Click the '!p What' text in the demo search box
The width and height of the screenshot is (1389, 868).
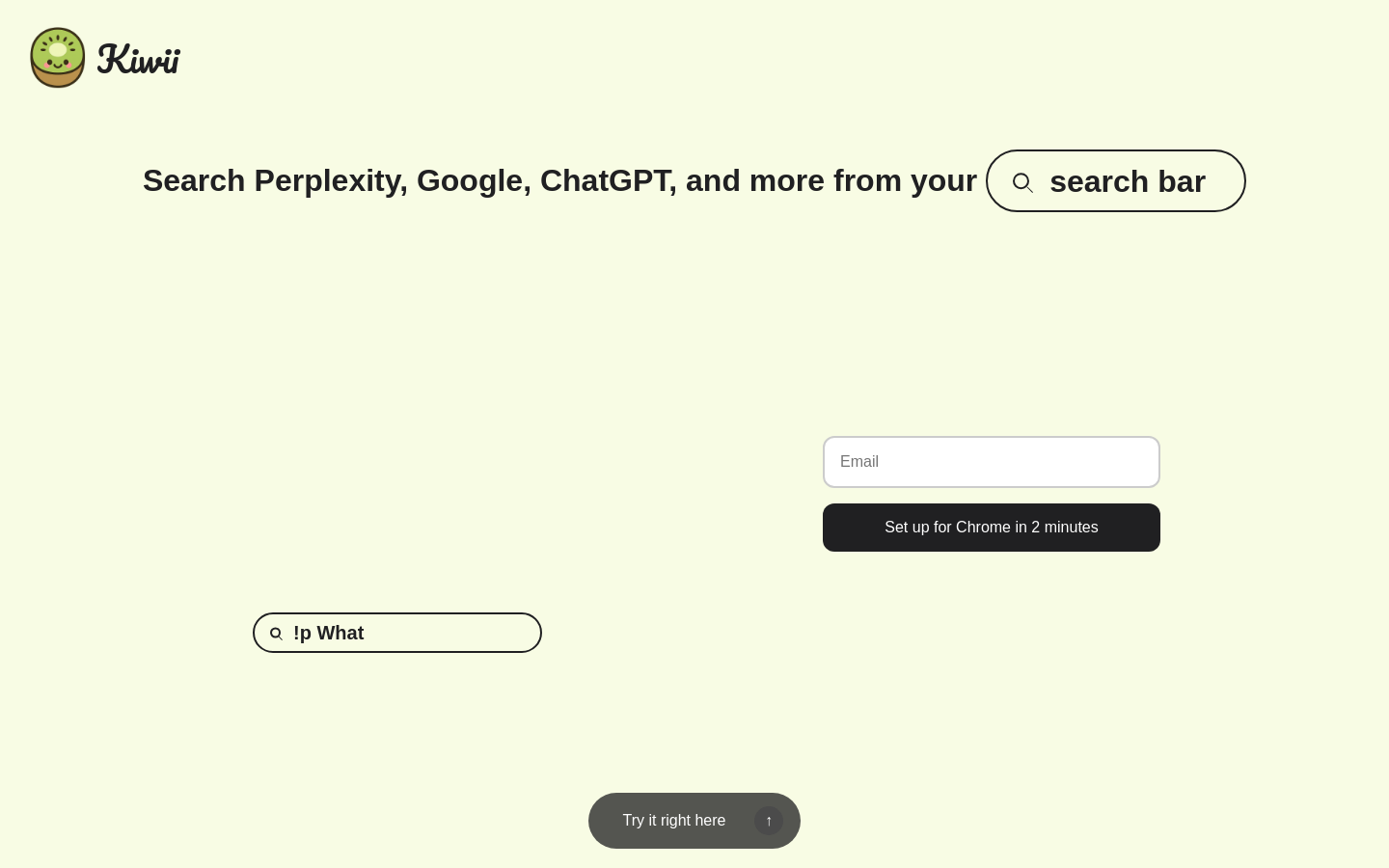click(329, 633)
